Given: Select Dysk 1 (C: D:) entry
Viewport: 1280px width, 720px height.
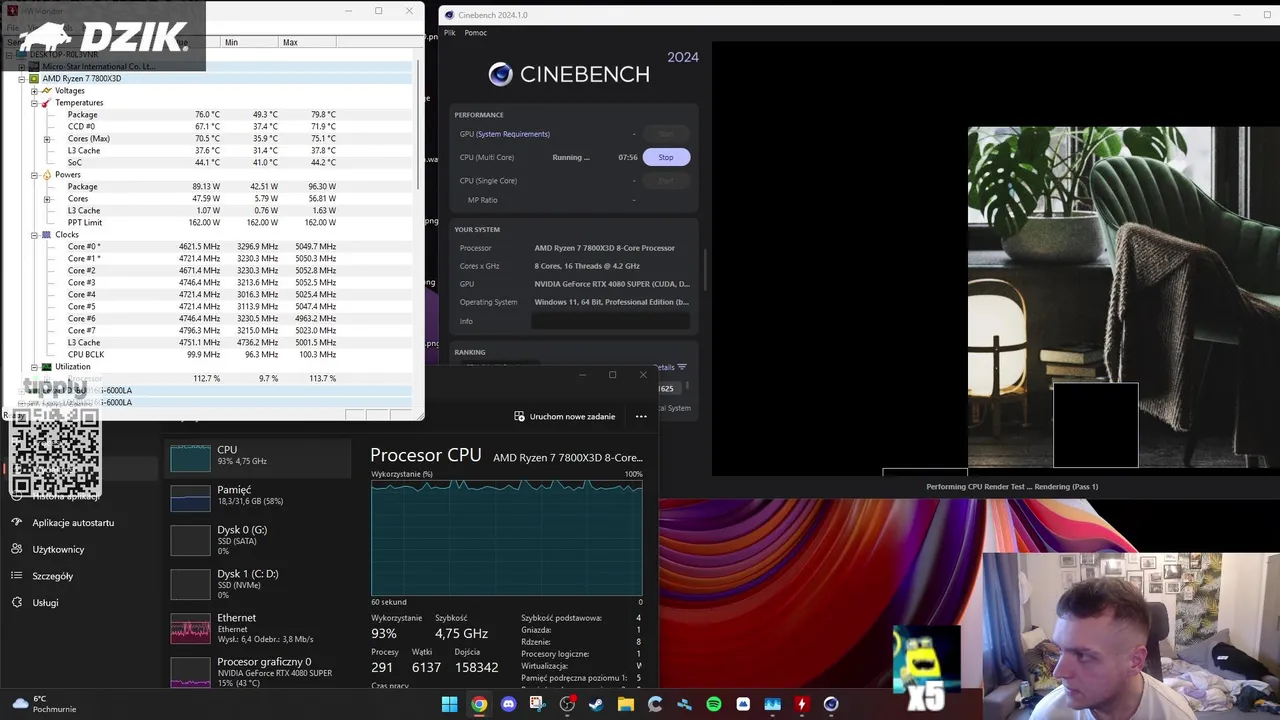Looking at the screenshot, I should click(x=258, y=584).
